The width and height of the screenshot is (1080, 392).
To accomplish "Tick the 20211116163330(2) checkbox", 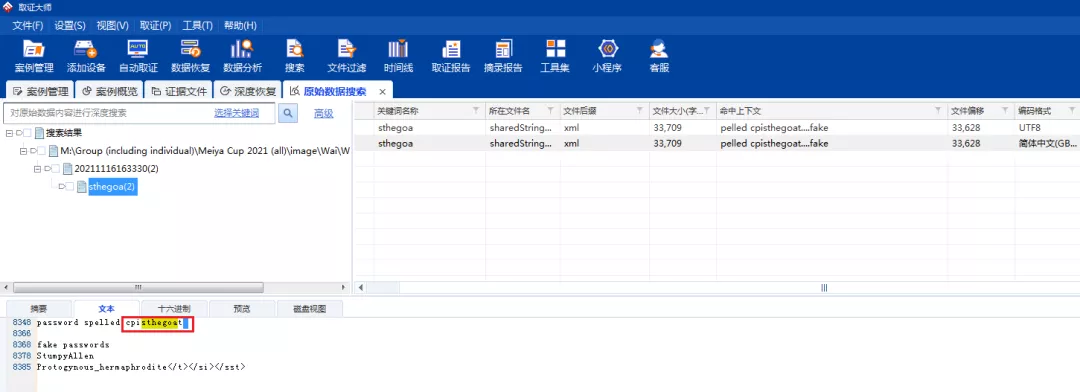I will (x=56, y=169).
